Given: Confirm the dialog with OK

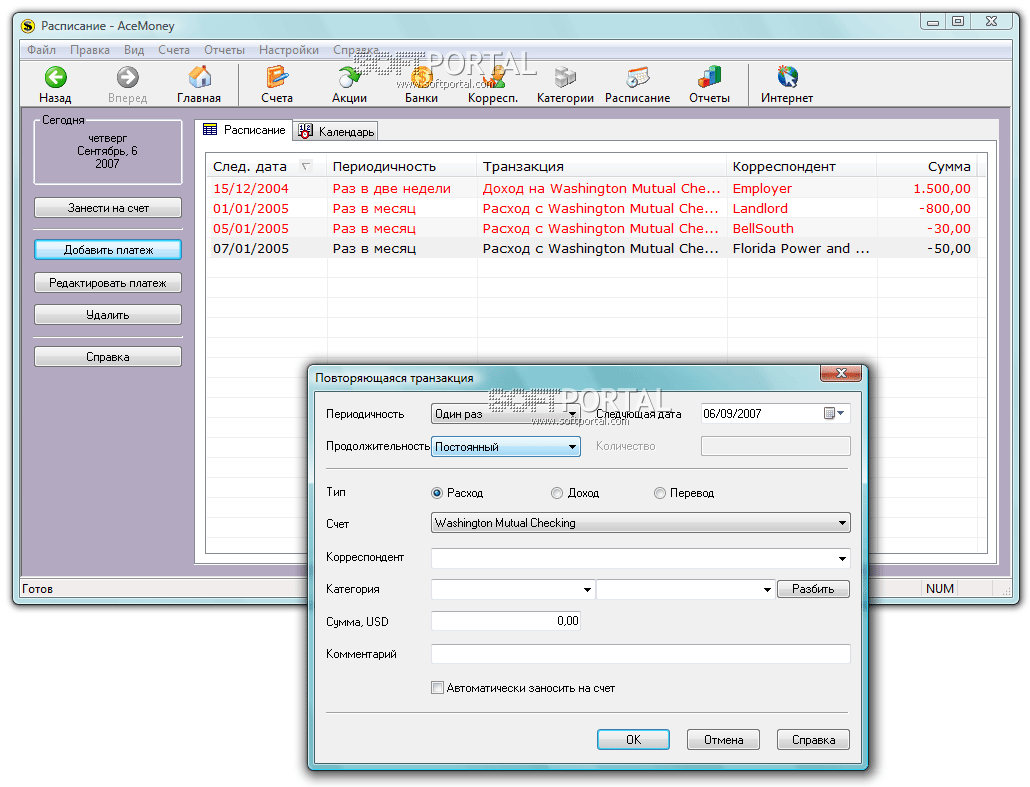Looking at the screenshot, I should (633, 740).
